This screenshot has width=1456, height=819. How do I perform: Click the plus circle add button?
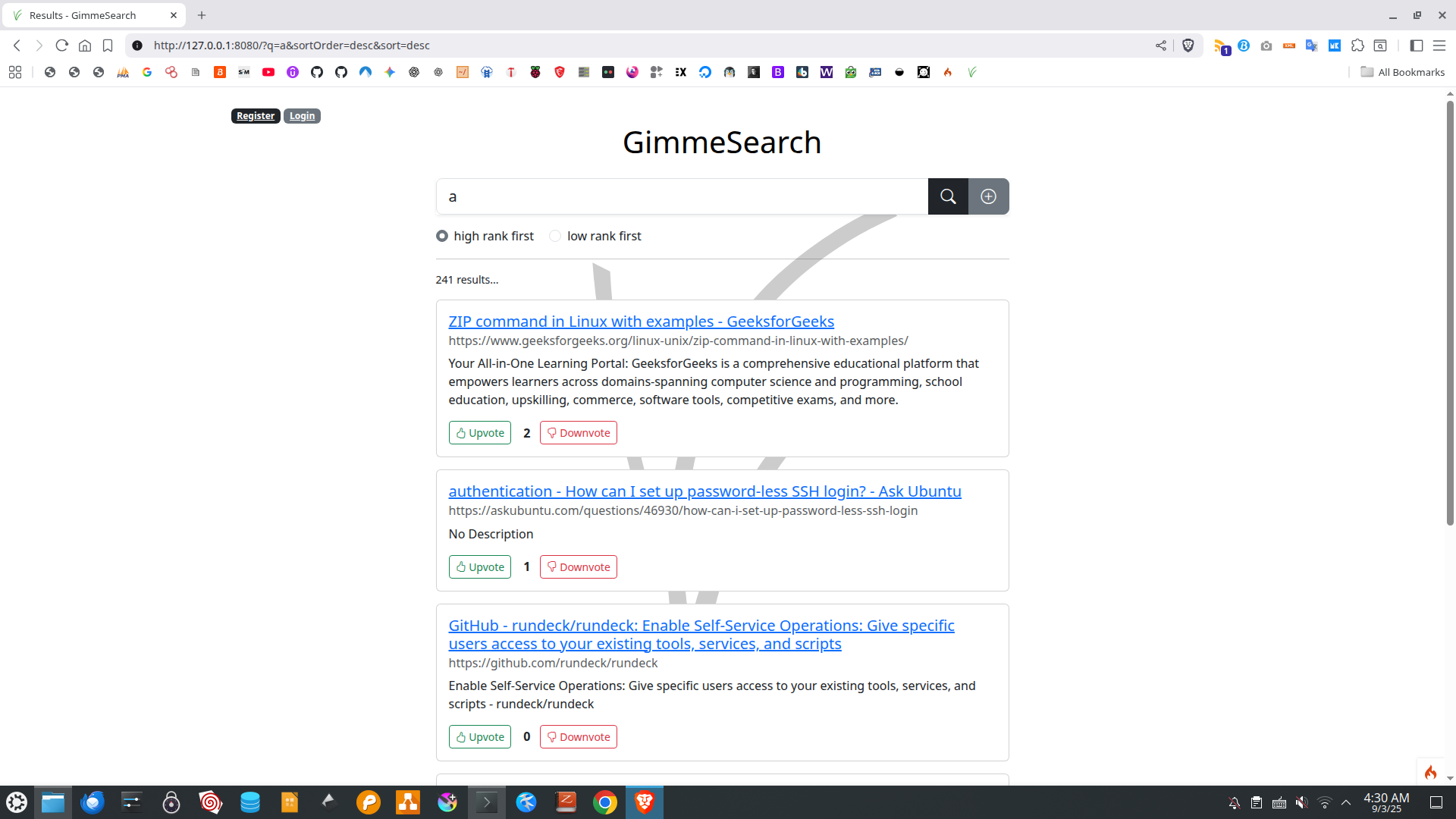[x=988, y=196]
